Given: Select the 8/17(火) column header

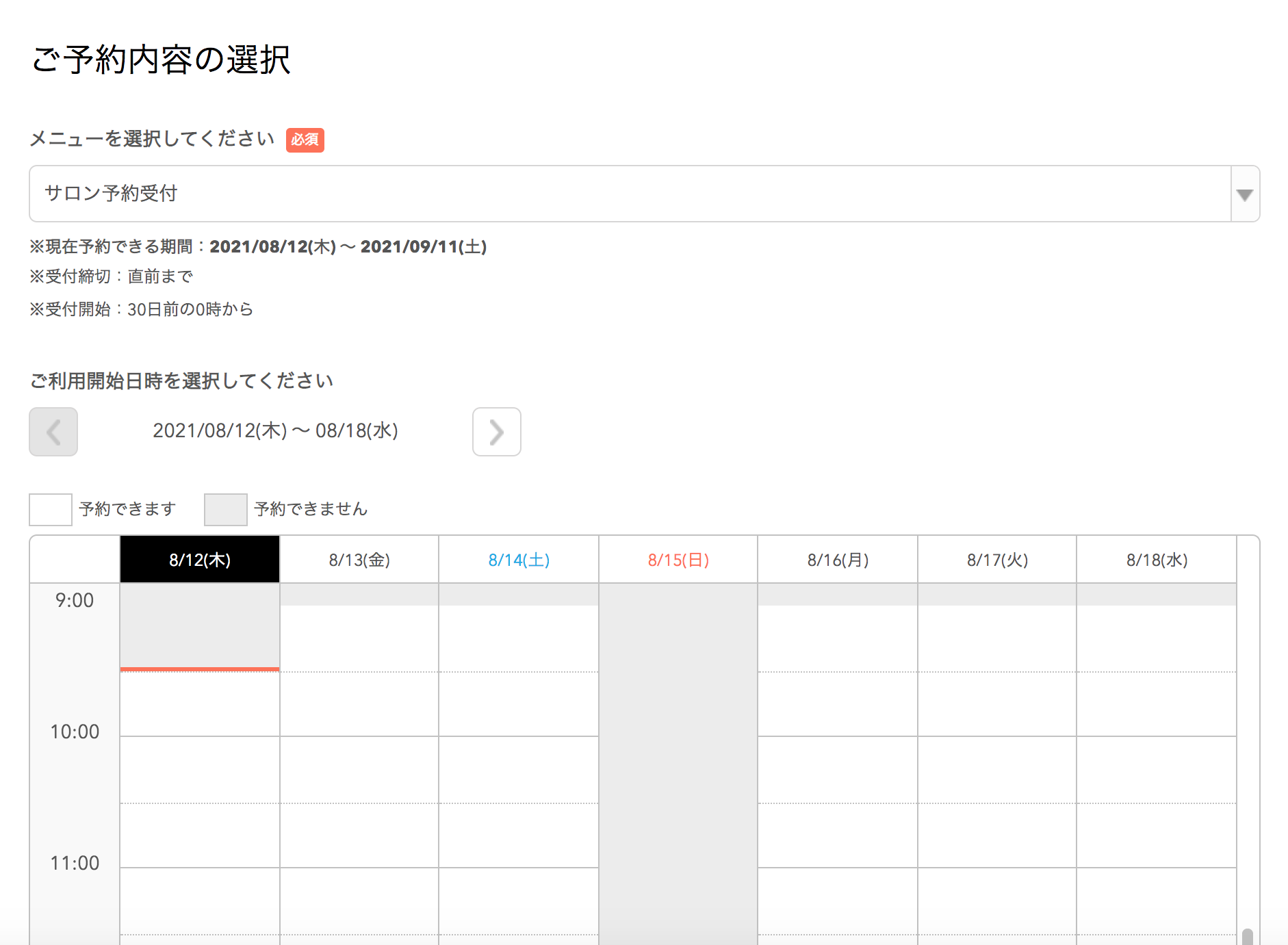Looking at the screenshot, I should [997, 560].
